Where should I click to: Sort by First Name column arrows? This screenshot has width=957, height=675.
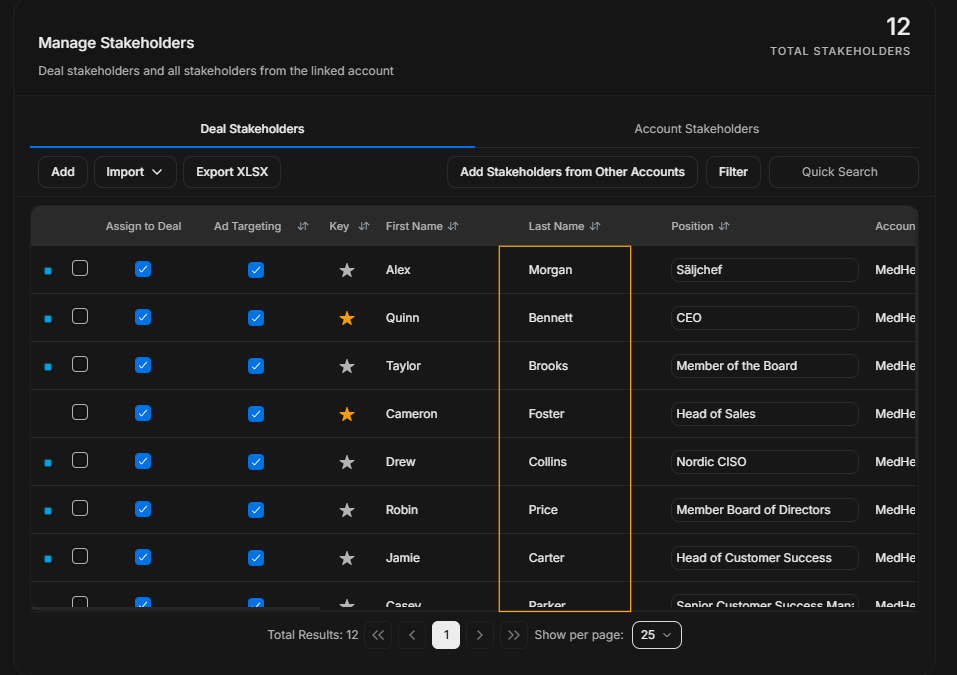click(453, 226)
